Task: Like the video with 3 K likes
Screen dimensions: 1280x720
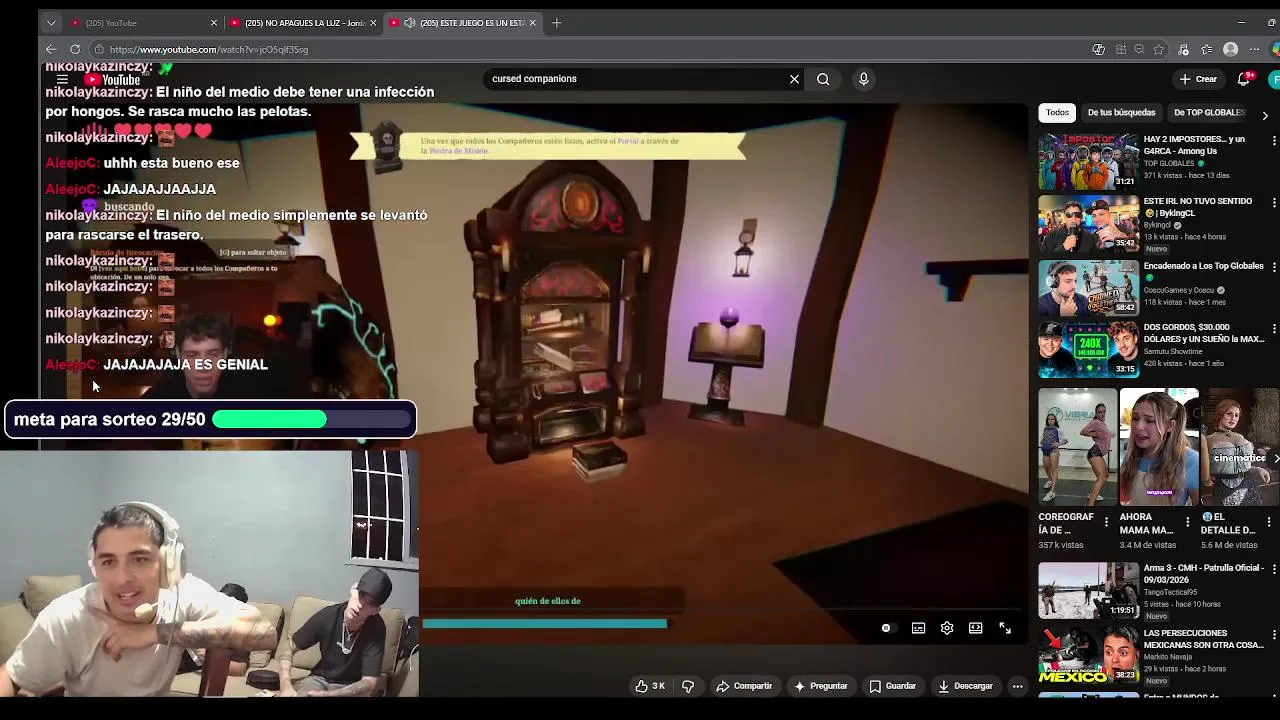Action: [650, 686]
